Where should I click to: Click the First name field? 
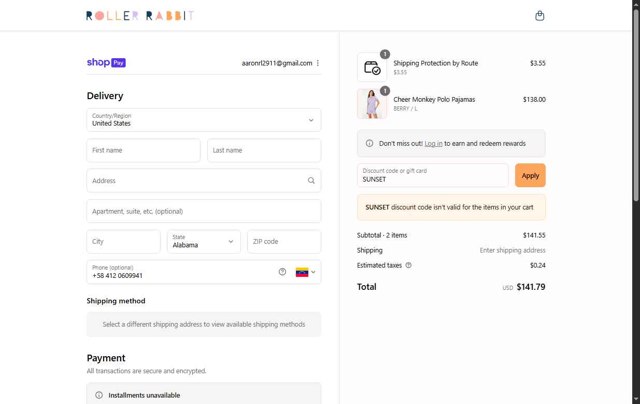tap(143, 150)
